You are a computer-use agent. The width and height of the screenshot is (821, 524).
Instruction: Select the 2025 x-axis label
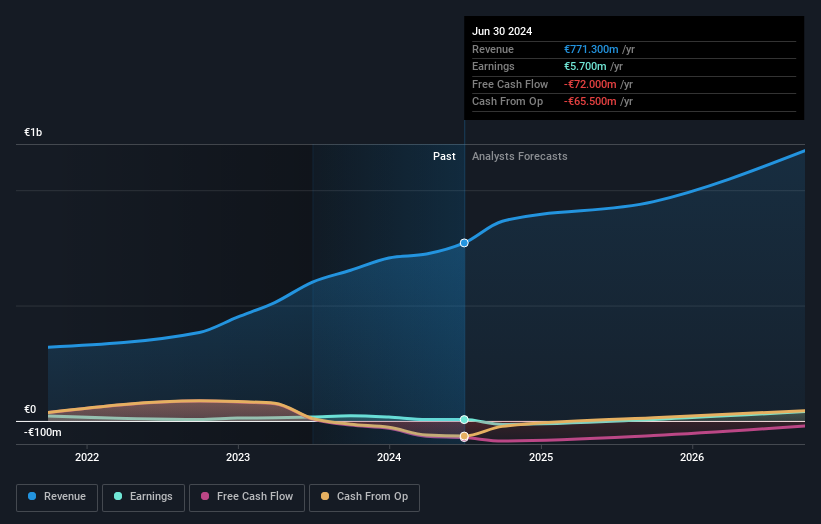click(x=541, y=457)
